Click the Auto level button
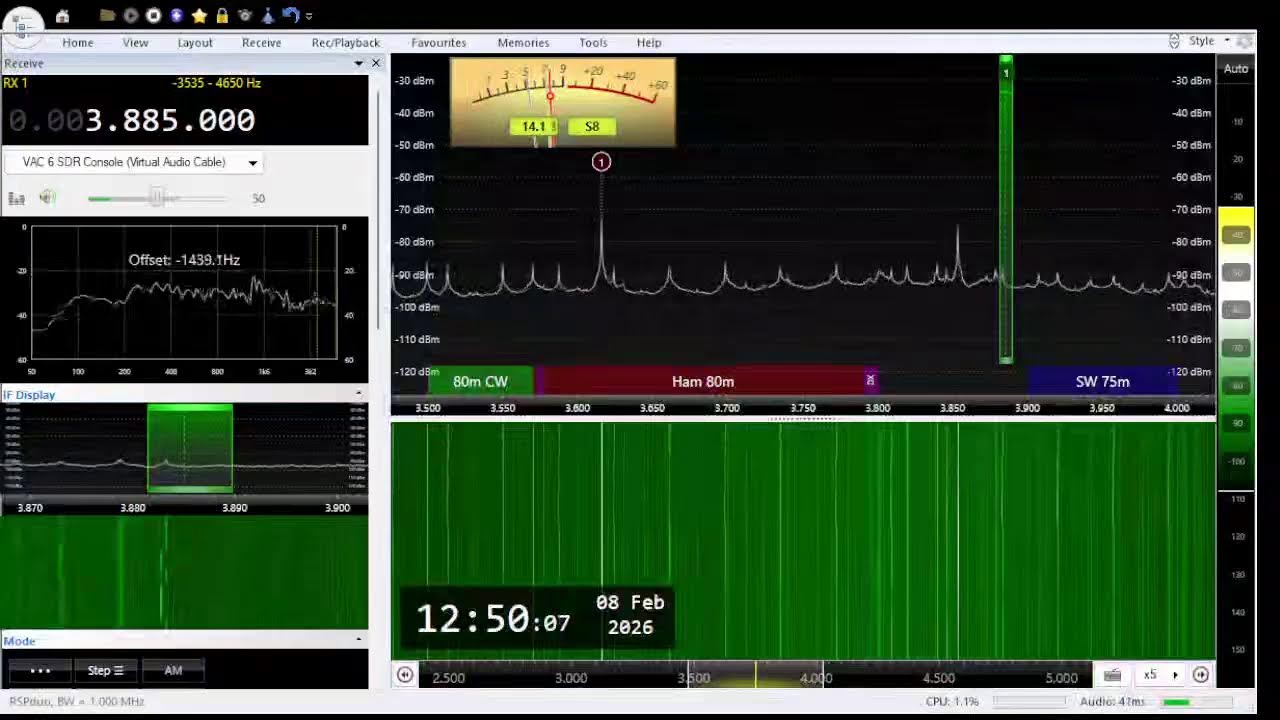The height and width of the screenshot is (720, 1280). [1236, 69]
